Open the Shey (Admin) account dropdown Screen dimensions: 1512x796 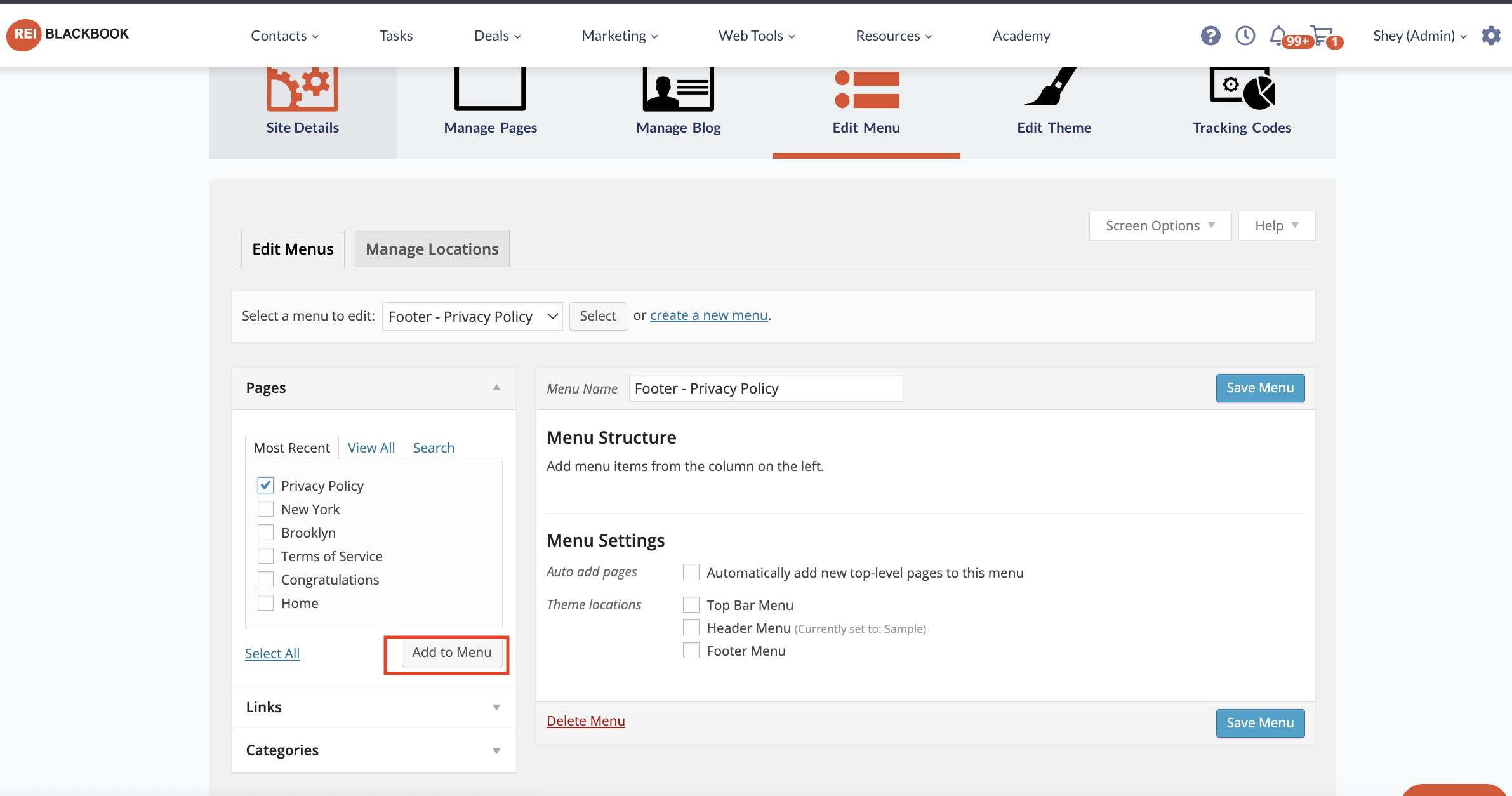(x=1420, y=36)
